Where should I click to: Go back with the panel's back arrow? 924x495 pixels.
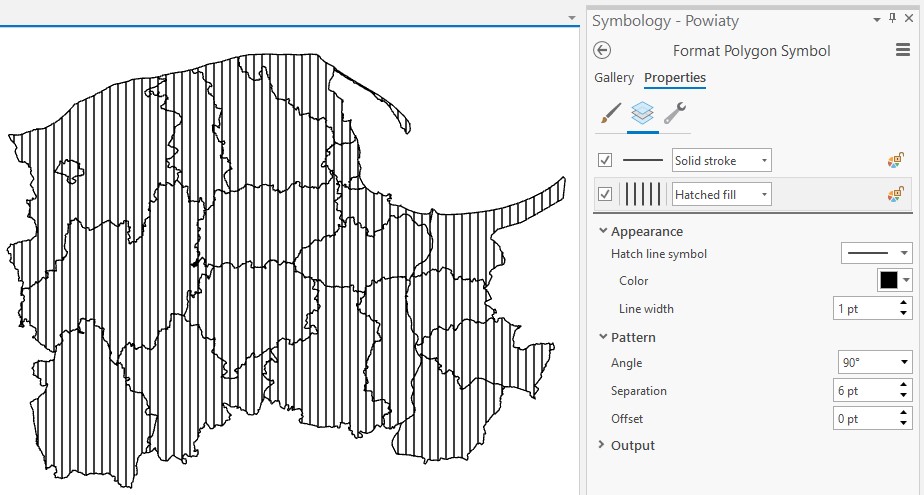[602, 51]
